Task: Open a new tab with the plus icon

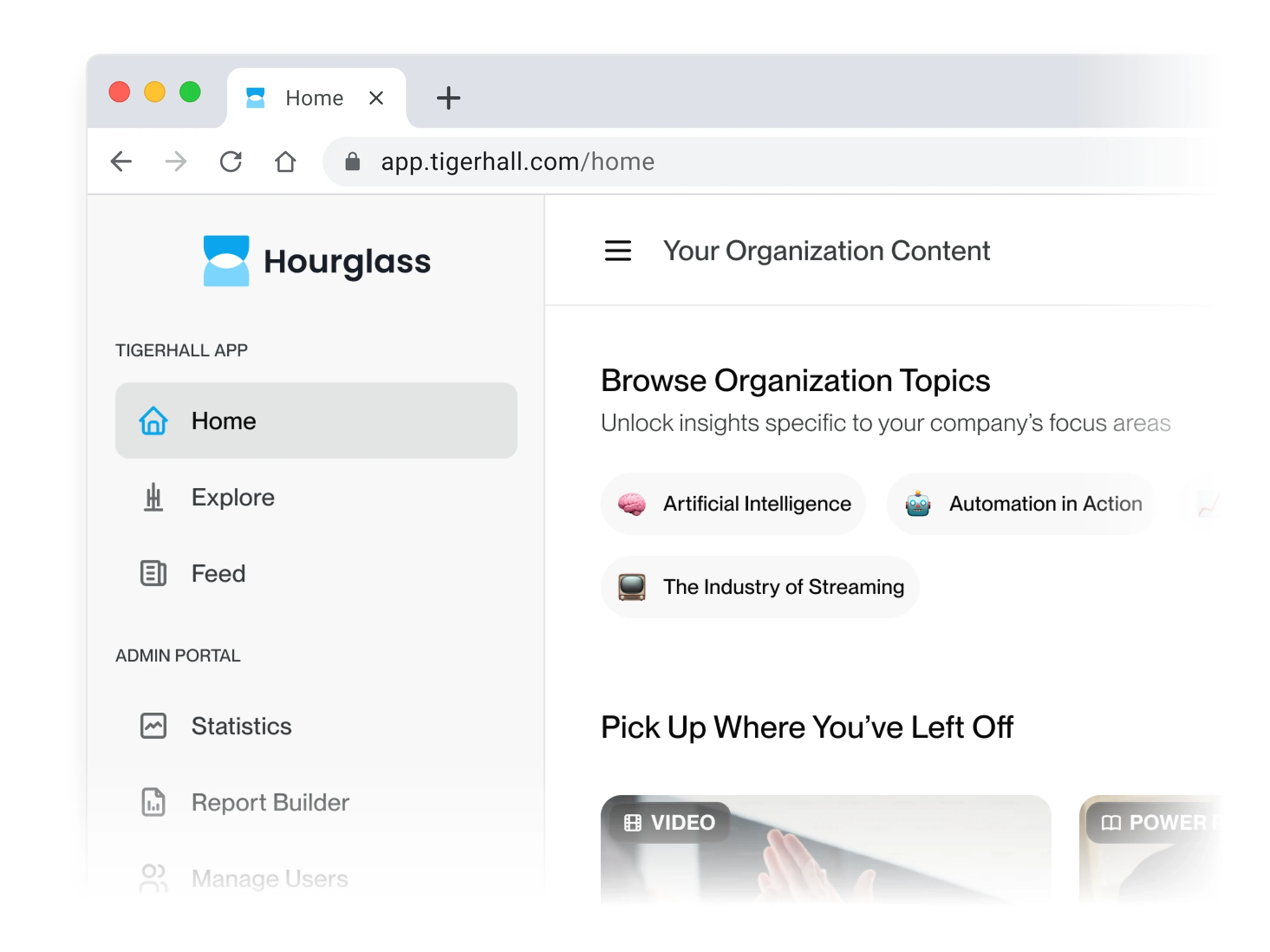Action: (x=449, y=98)
